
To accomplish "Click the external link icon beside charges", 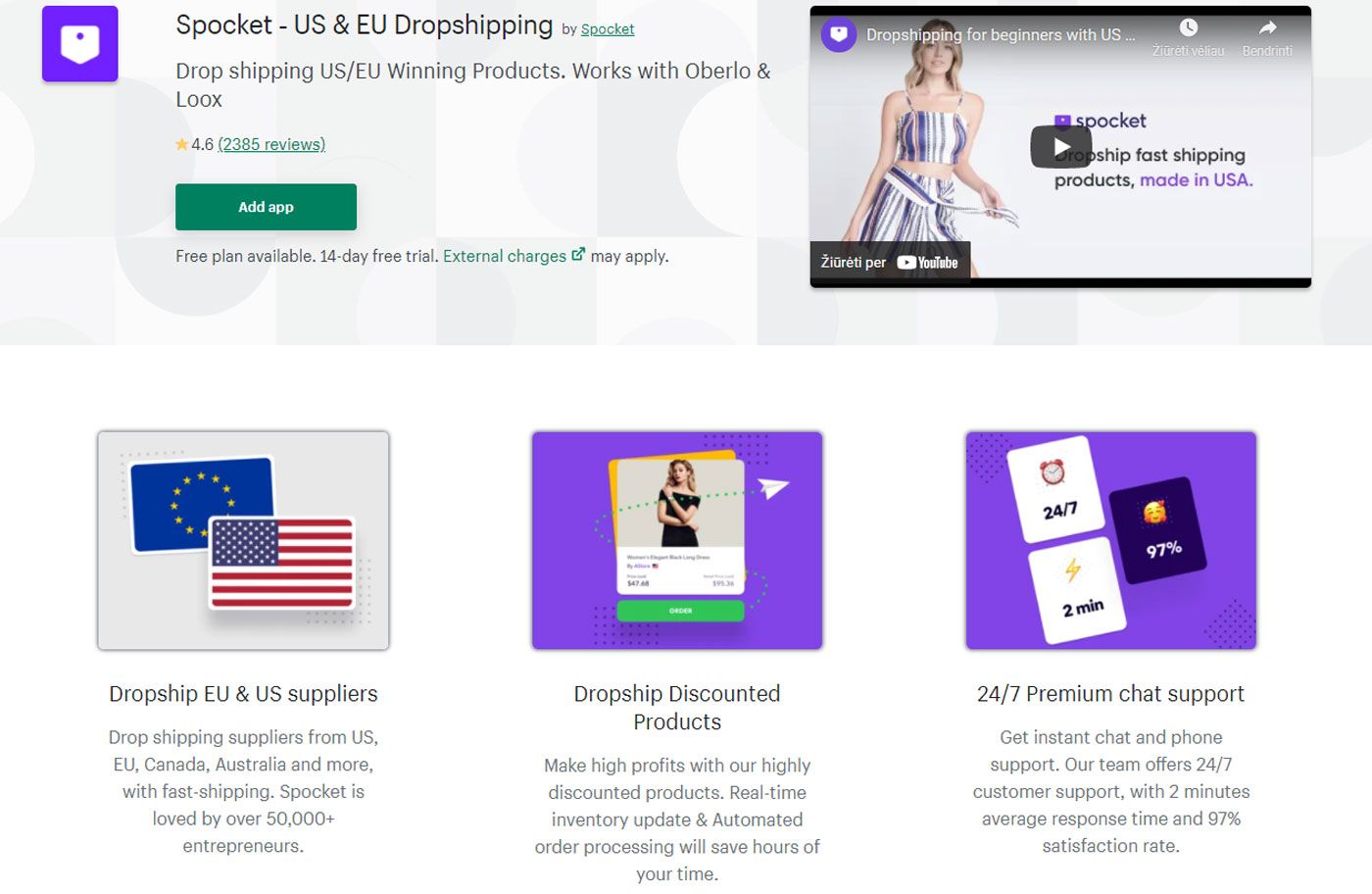I will tap(578, 254).
